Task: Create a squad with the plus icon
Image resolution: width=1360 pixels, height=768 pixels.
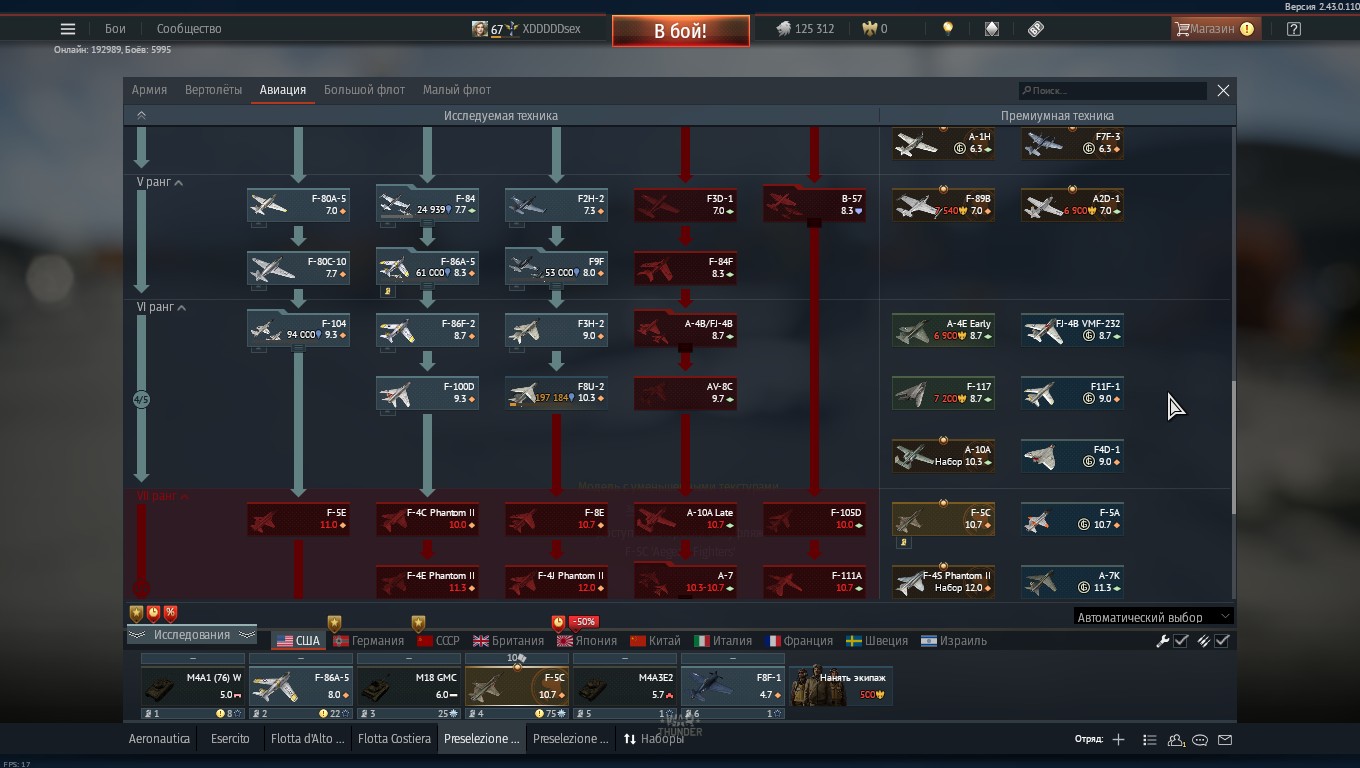Action: tap(1118, 740)
